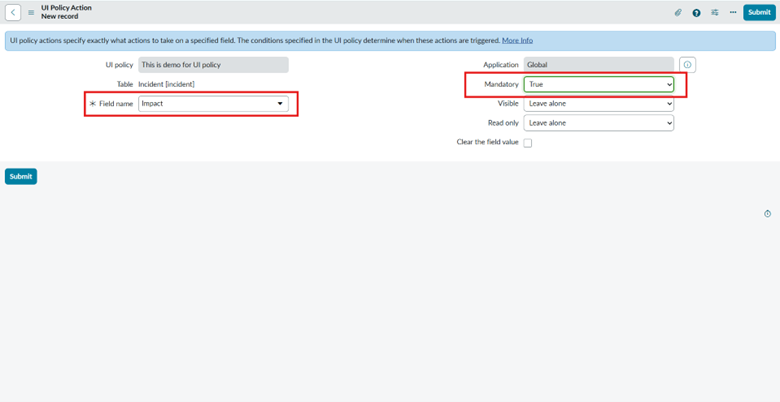The height and width of the screenshot is (402, 780).
Task: Click the Incident [incident] table text
Action: 166,84
